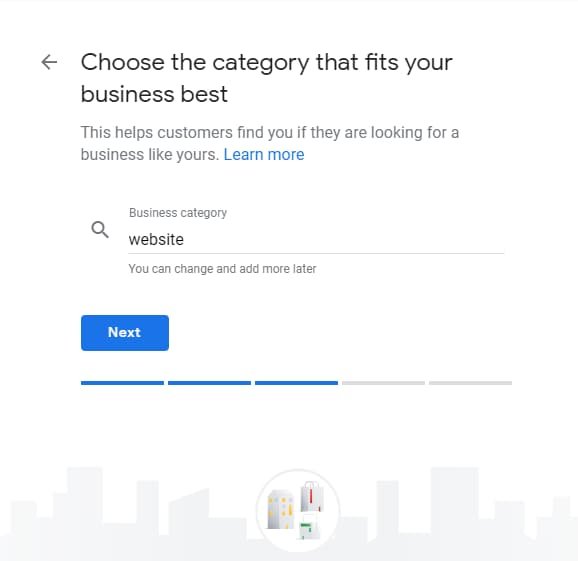578x561 pixels.
Task: Click the This helps customers find you text
Action: pyautogui.click(x=269, y=143)
